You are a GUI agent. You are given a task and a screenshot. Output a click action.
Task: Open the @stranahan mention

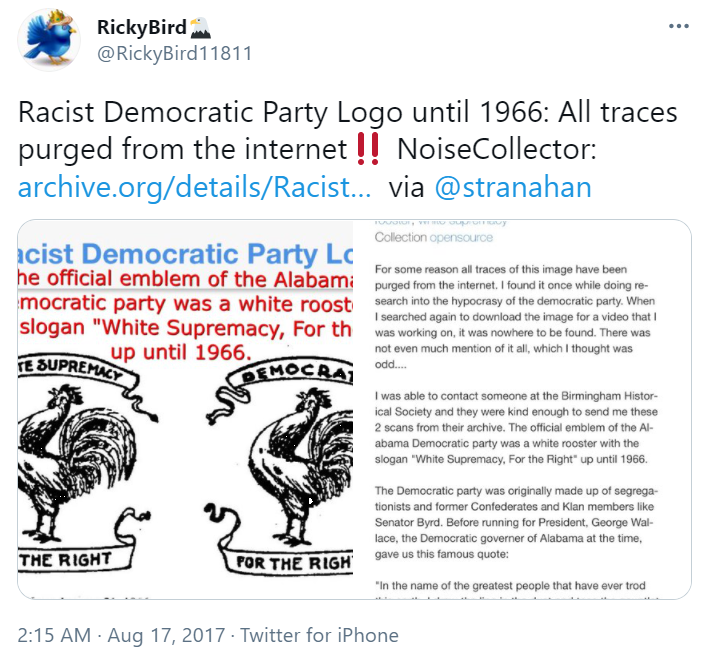point(513,187)
